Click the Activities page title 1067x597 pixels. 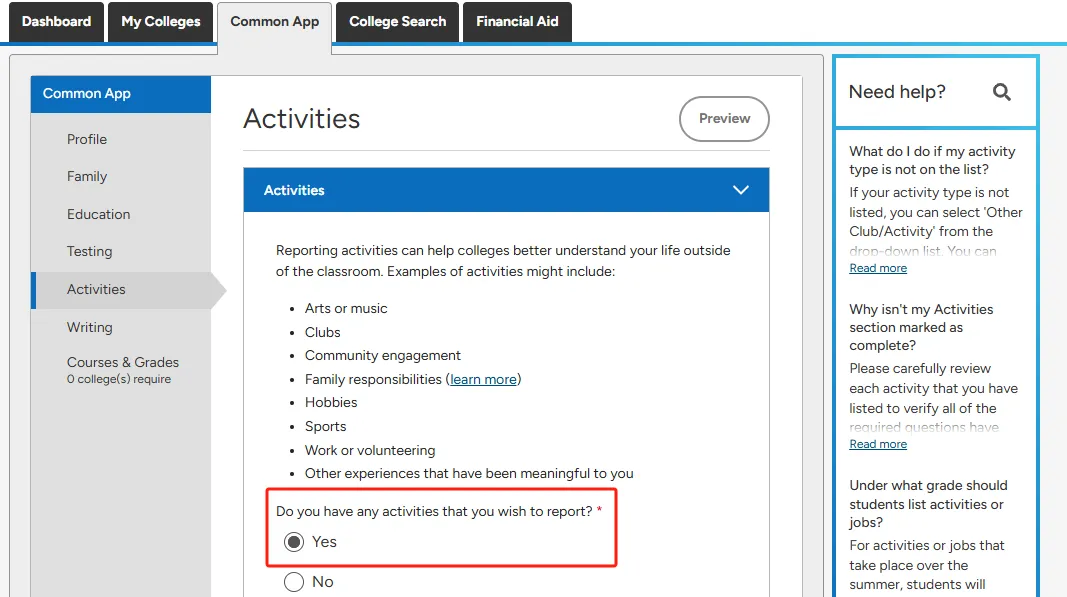click(301, 118)
